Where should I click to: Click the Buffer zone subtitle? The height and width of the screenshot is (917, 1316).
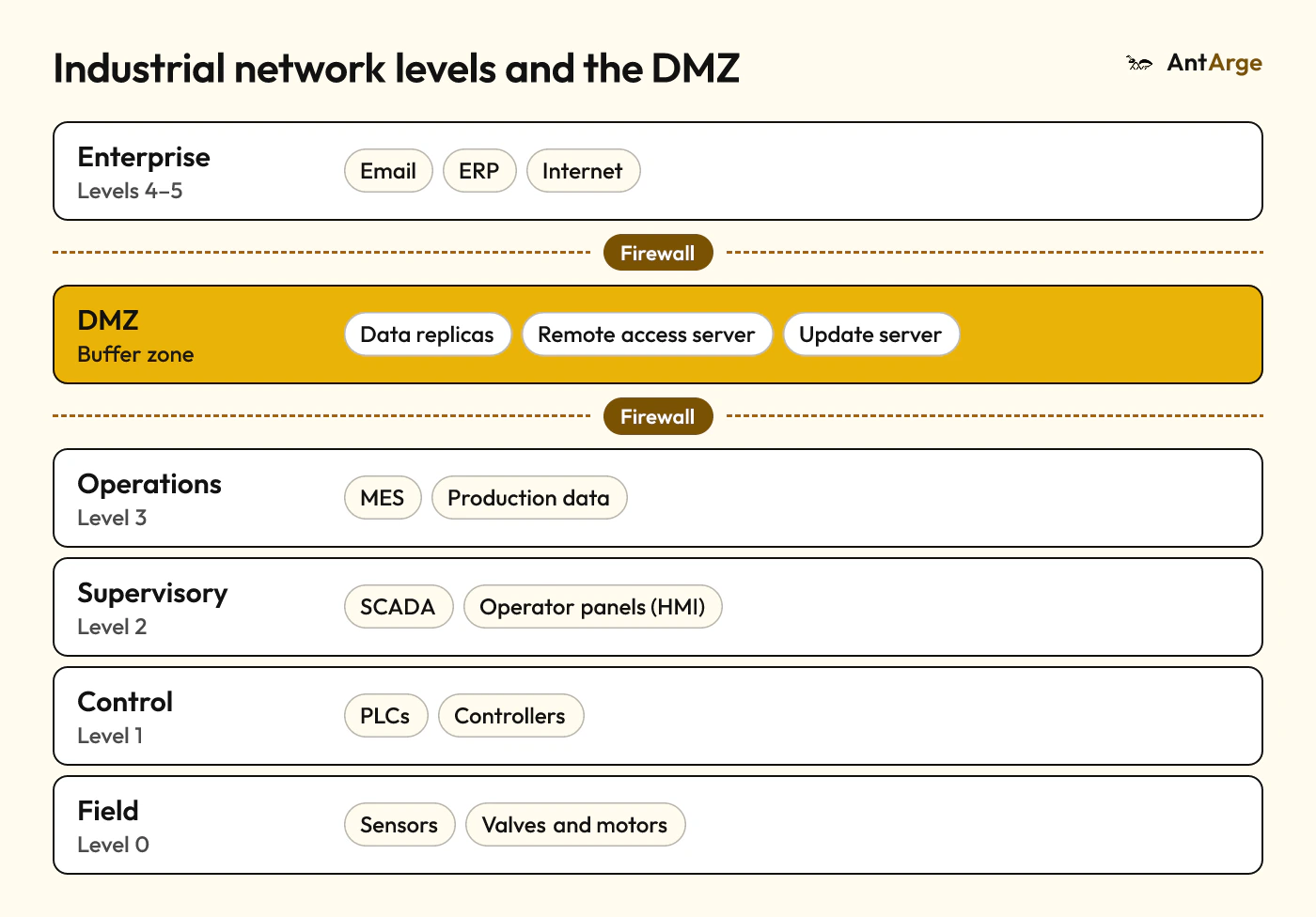(135, 354)
